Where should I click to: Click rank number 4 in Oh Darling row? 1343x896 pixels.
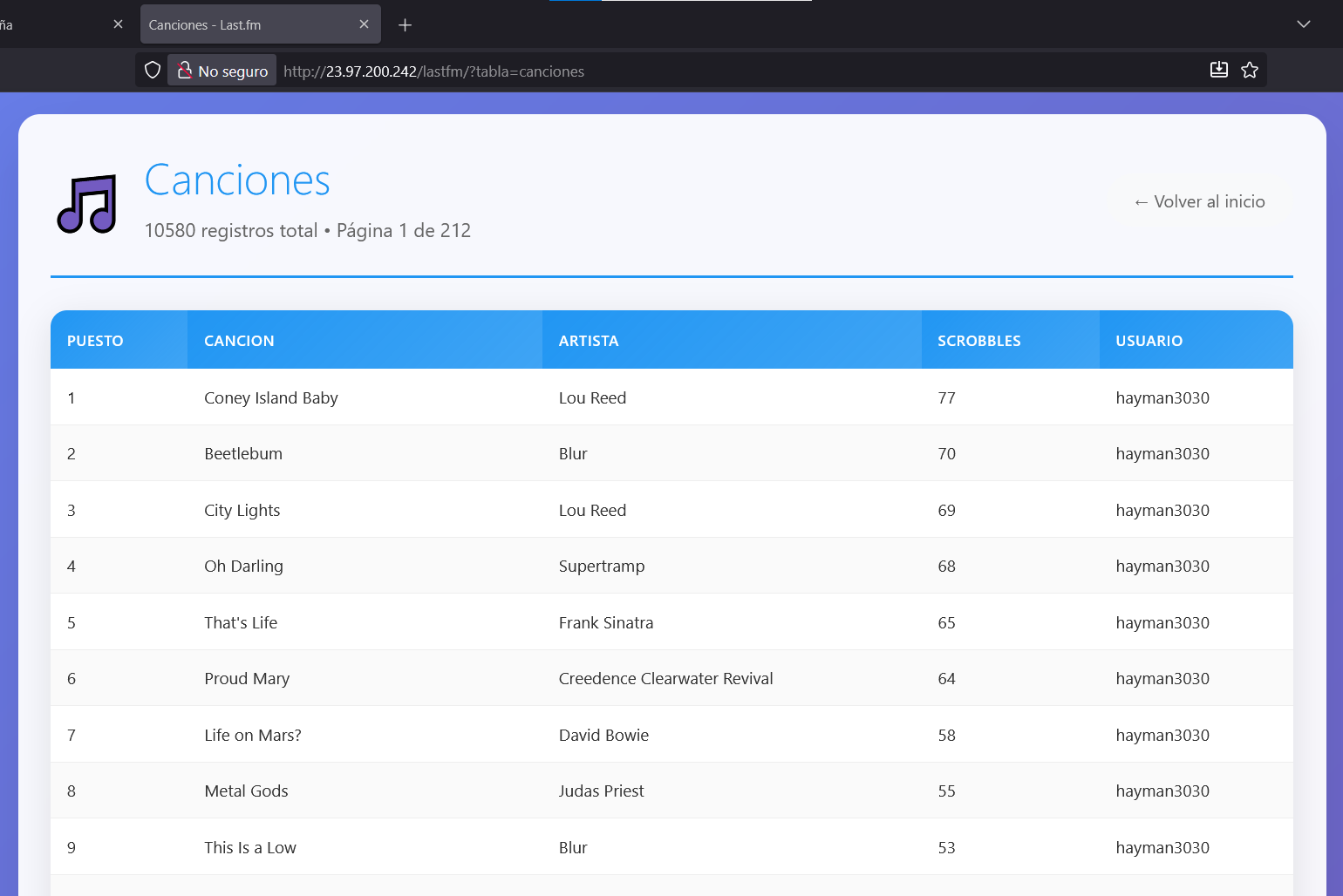pos(72,567)
